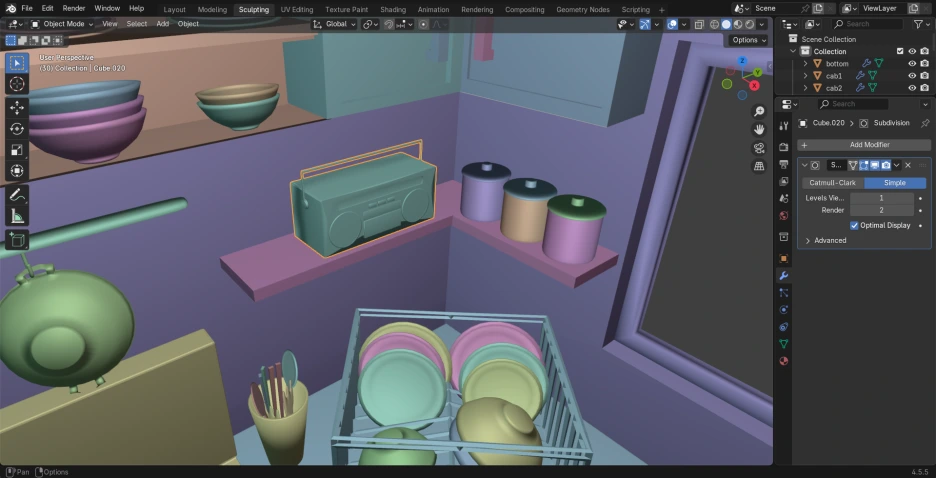Toggle Collection exclude checkbox in outliner
Screen dimensions: 936x478
900,51
